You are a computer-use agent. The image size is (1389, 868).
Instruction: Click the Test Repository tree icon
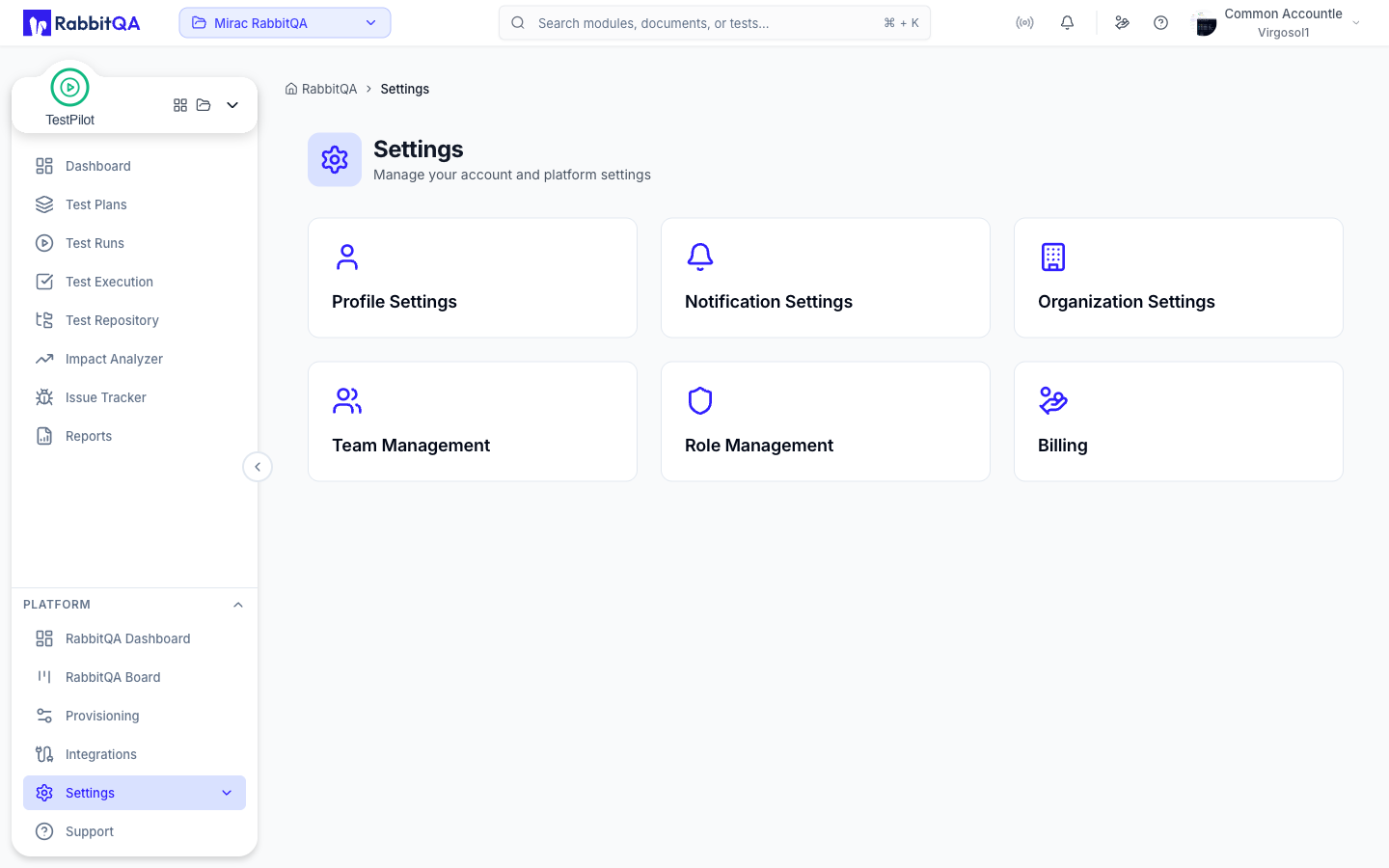44,320
